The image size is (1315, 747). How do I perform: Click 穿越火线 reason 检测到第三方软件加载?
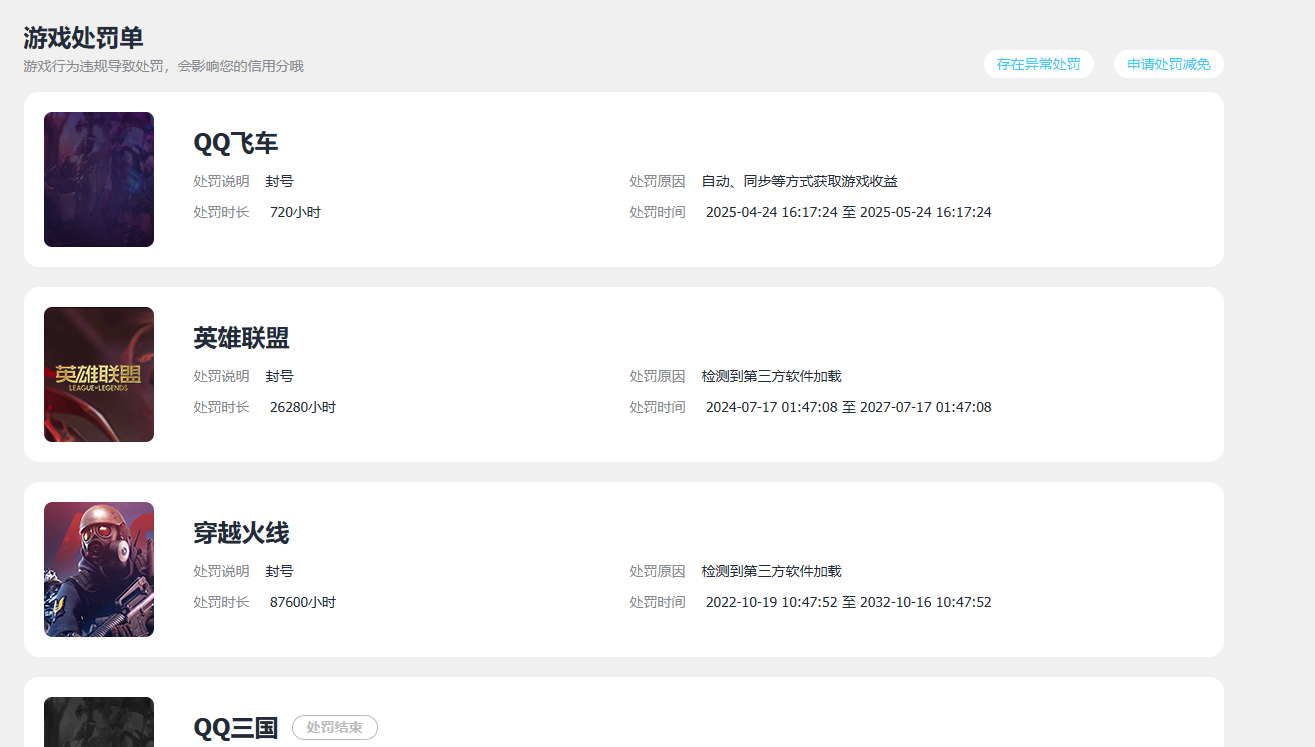coord(772,571)
